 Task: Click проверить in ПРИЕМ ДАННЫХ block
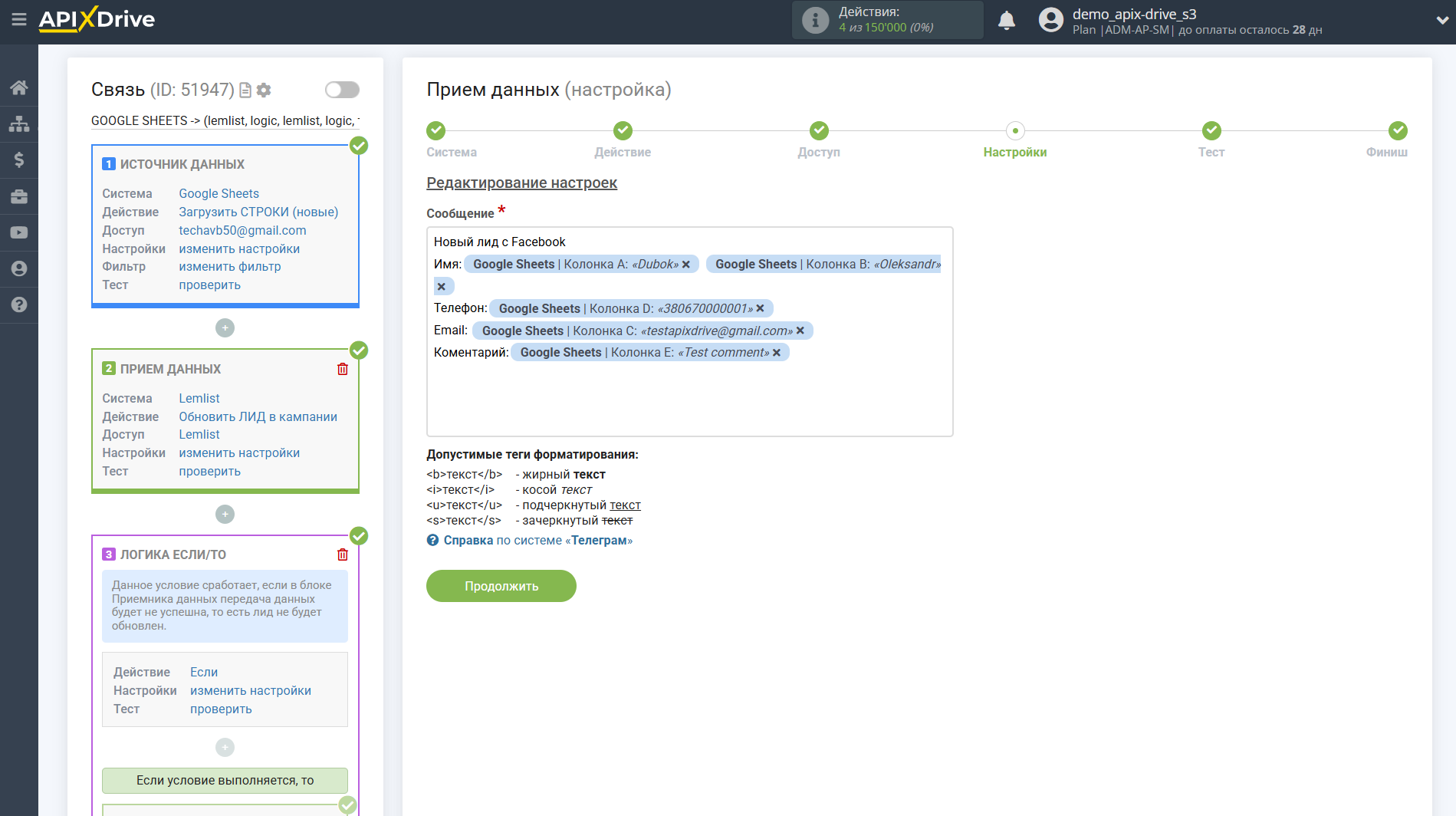(x=209, y=472)
